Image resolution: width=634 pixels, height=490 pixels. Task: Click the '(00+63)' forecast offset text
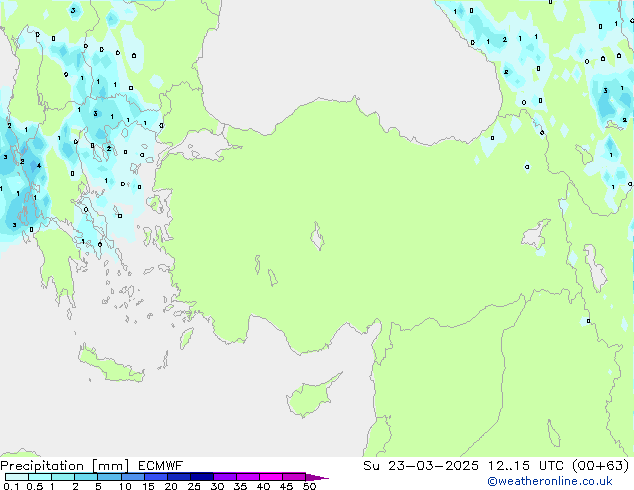pos(601,466)
